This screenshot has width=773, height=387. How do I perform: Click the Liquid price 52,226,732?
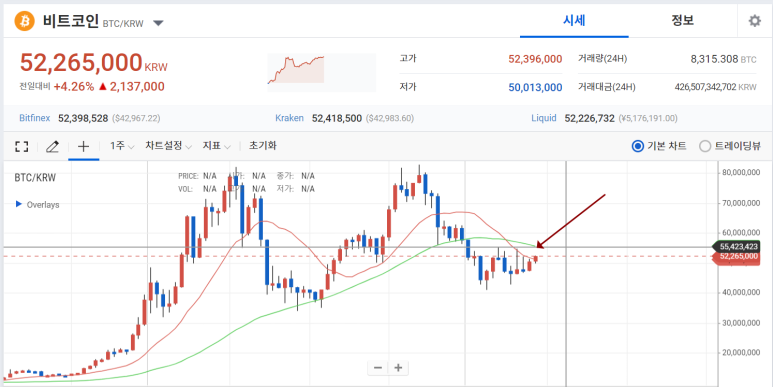(590, 118)
